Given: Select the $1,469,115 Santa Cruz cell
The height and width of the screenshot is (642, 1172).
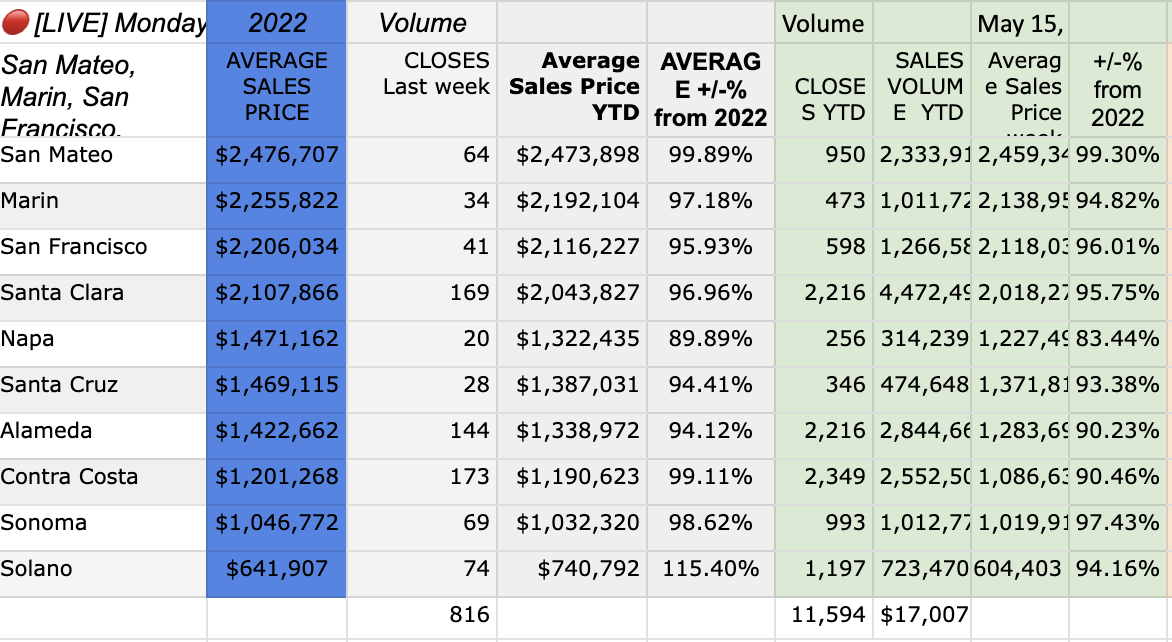Looking at the screenshot, I should point(277,389).
